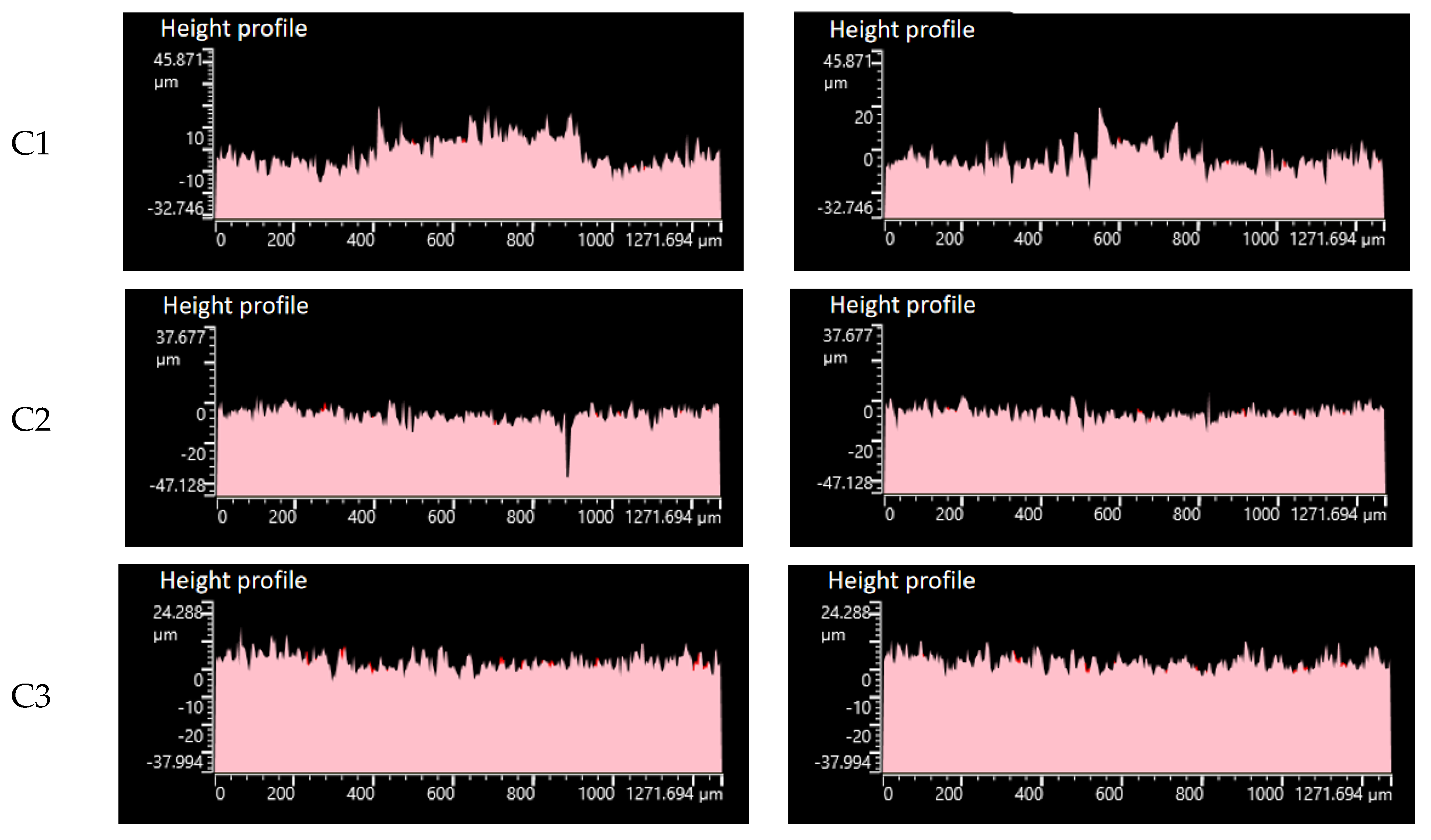
Task: Click the C1 right Height profile title
Action: click(x=902, y=30)
